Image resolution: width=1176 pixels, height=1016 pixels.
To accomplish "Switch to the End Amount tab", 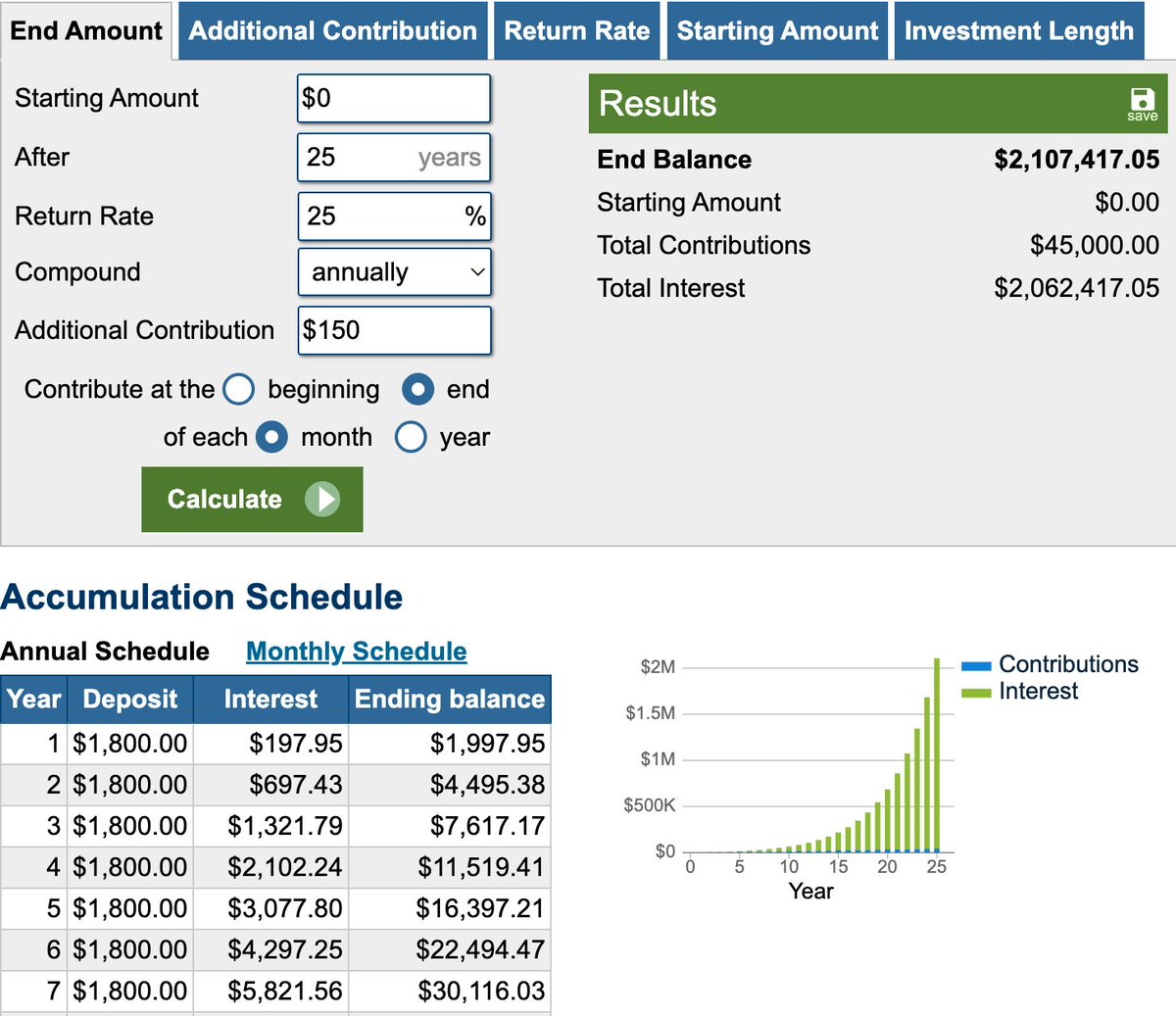I will 86,30.
